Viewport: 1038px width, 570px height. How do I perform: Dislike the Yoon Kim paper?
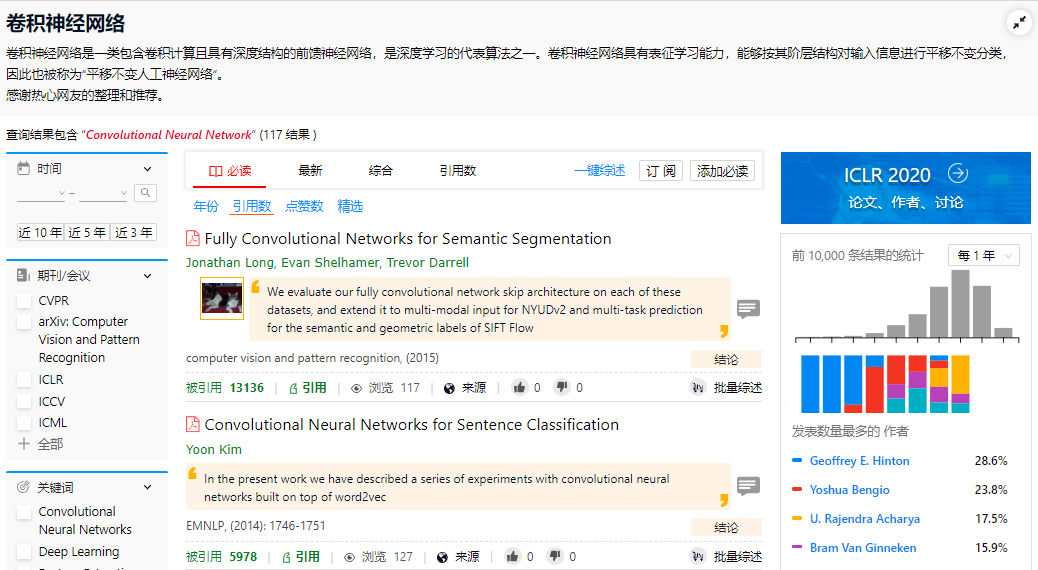555,556
